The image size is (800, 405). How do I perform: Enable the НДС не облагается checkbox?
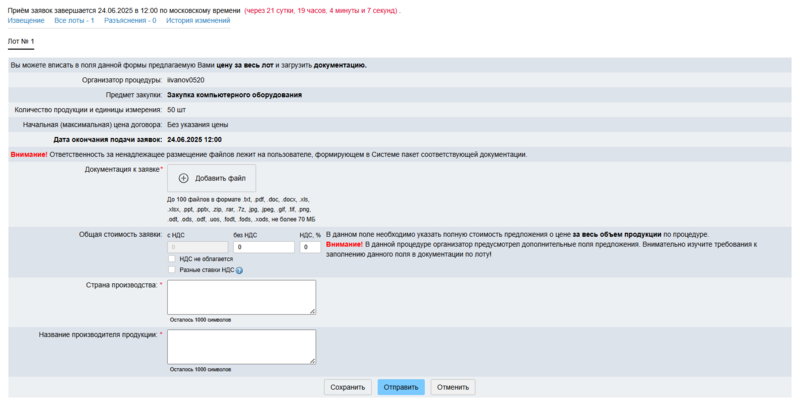pos(172,258)
